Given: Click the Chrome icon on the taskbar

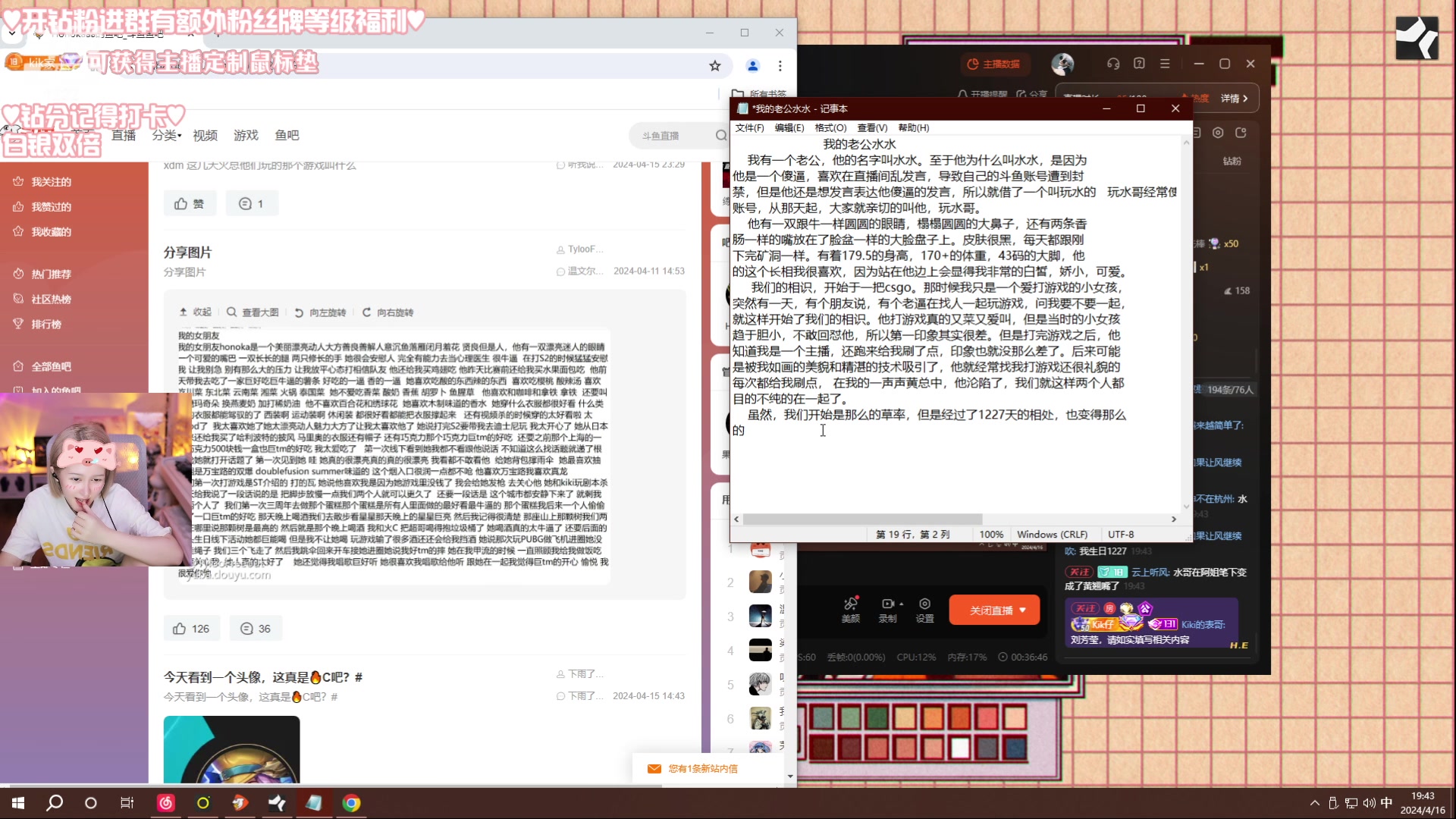Looking at the screenshot, I should tap(351, 802).
